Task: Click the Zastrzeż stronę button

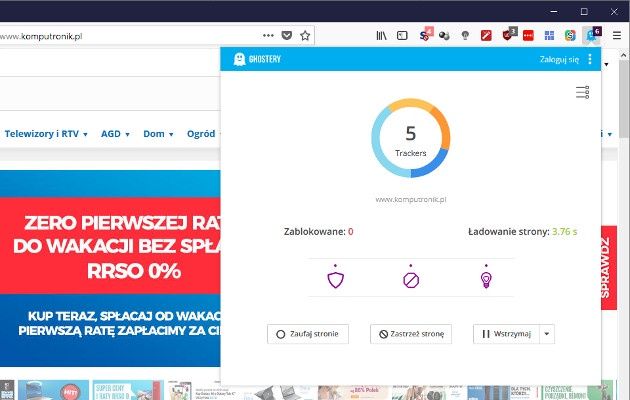Action: (x=411, y=334)
